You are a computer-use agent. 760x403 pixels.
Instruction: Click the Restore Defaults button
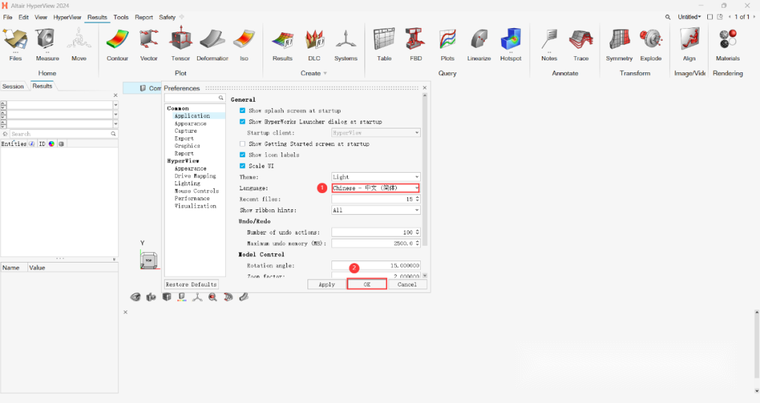click(x=191, y=285)
